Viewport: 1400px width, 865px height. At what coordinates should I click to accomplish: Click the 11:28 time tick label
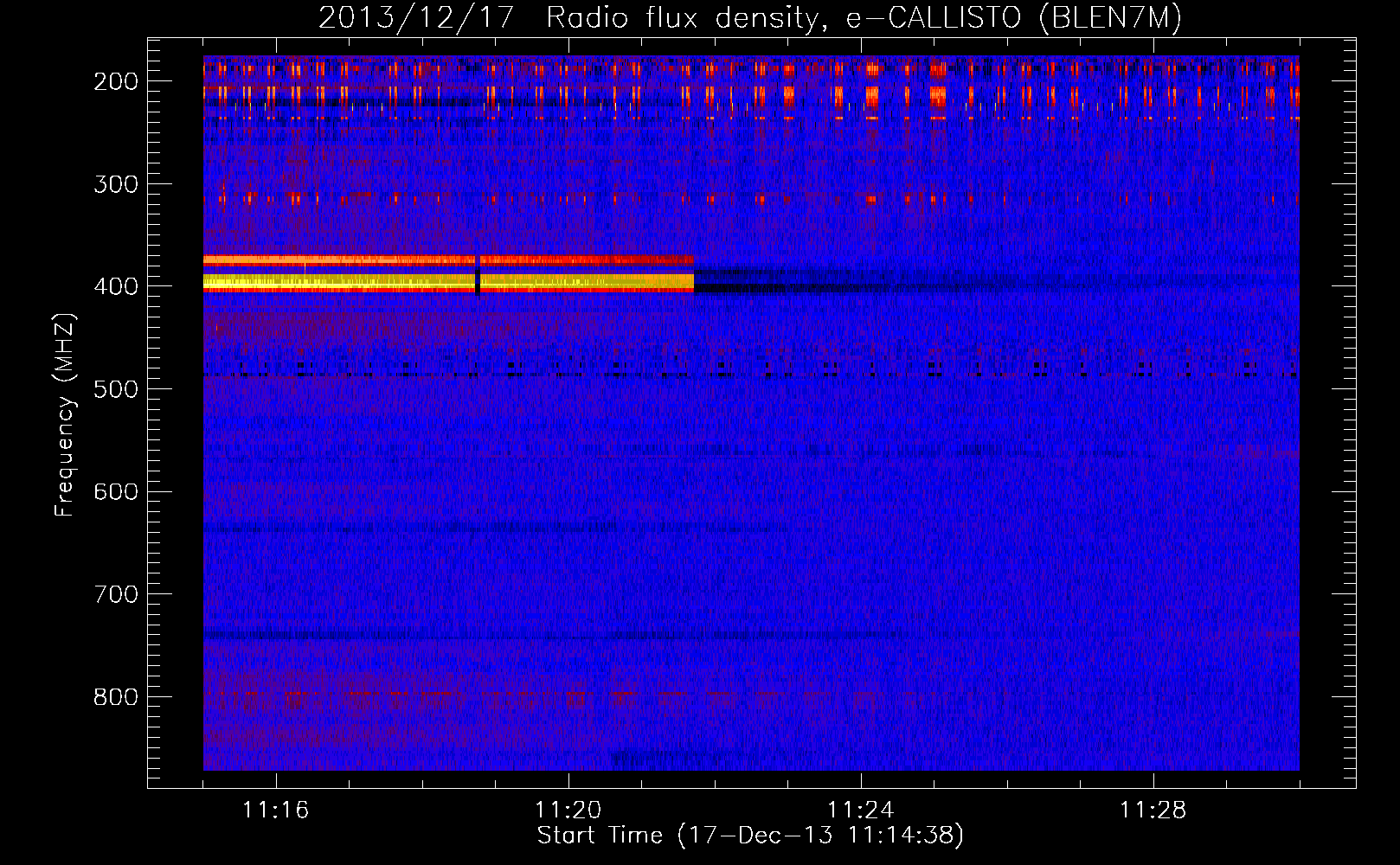coord(1153,811)
